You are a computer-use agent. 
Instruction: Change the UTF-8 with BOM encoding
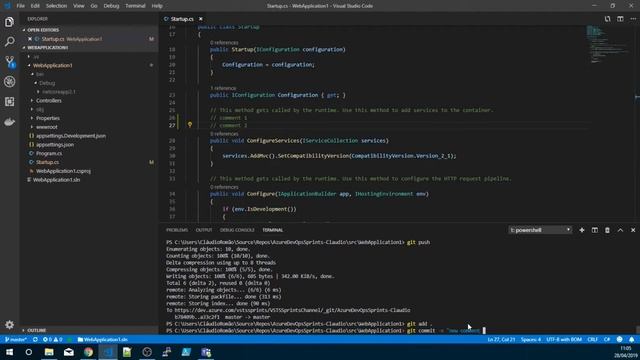[x=564, y=339]
